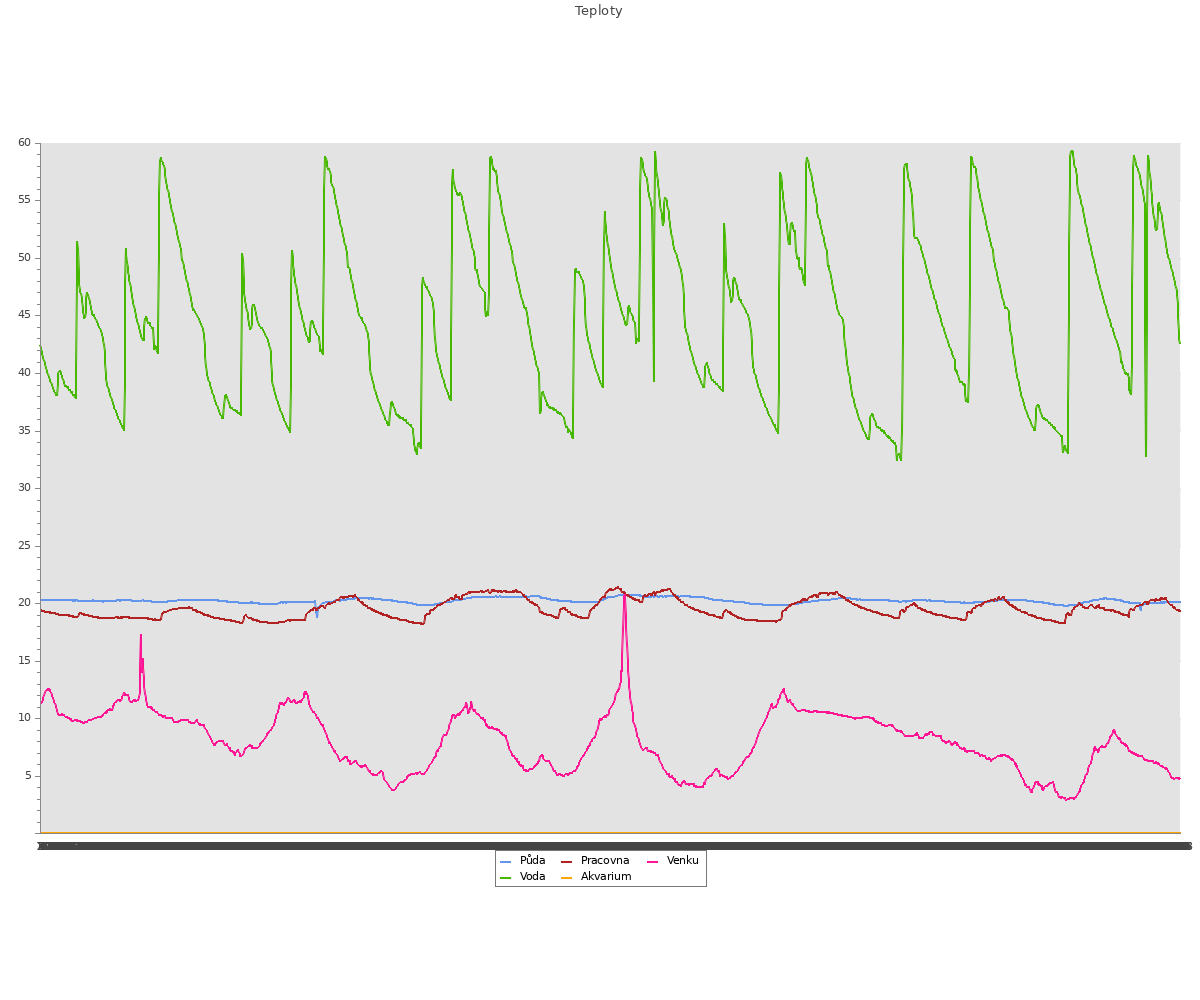Image resolution: width=1200 pixels, height=1000 pixels.
Task: Click the Venku pink color marker
Action: [652, 861]
